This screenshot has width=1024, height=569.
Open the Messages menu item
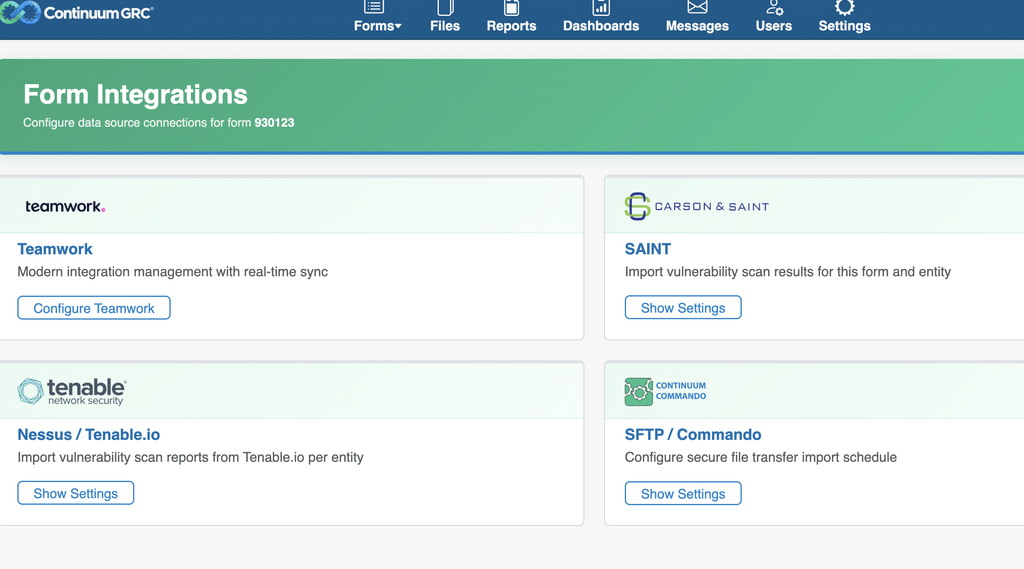[697, 25]
